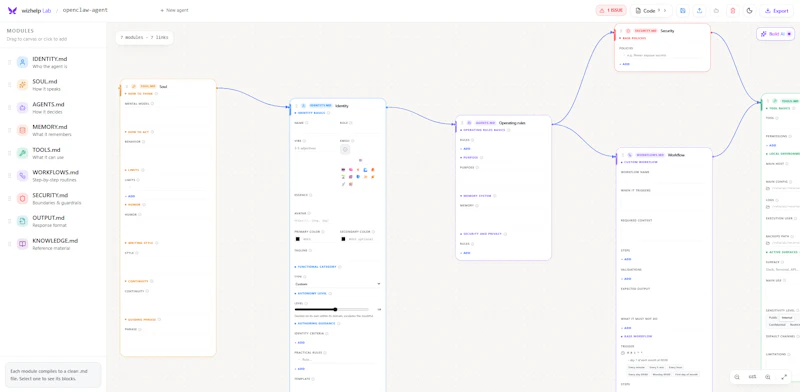Open the Secondary Color swatch
Viewport: 800px width, 392px height.
pos(343,239)
